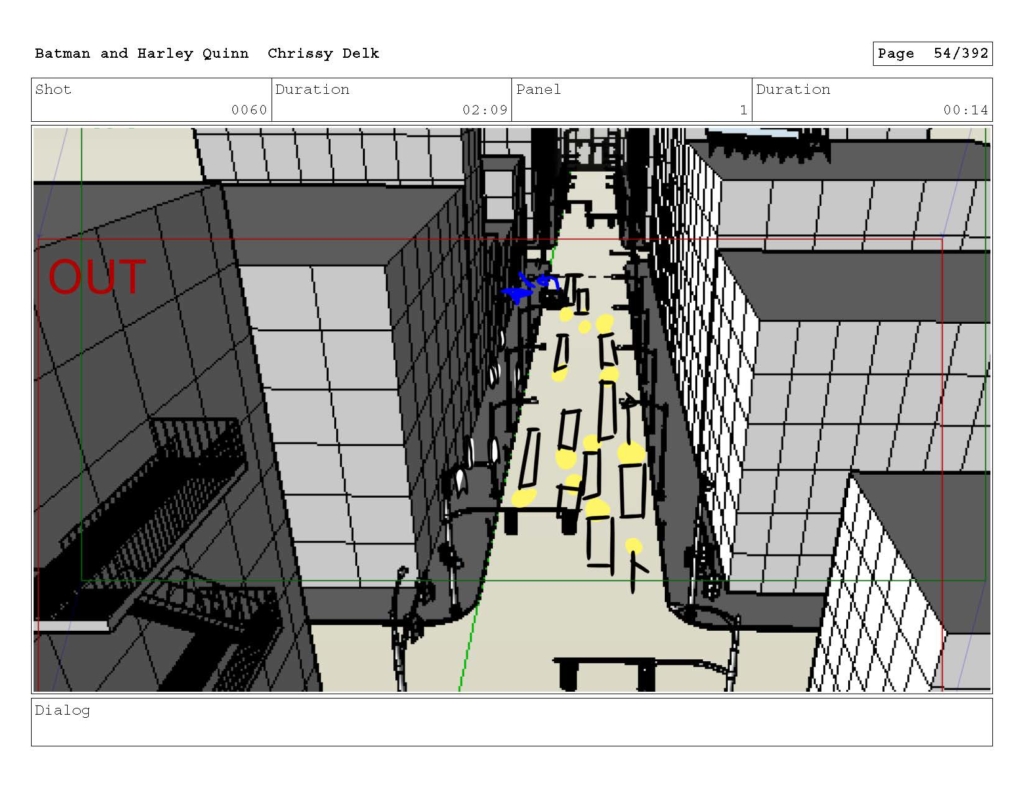
Task: Click the 'Batman and Harley Quinn' title text
Action: pos(142,54)
